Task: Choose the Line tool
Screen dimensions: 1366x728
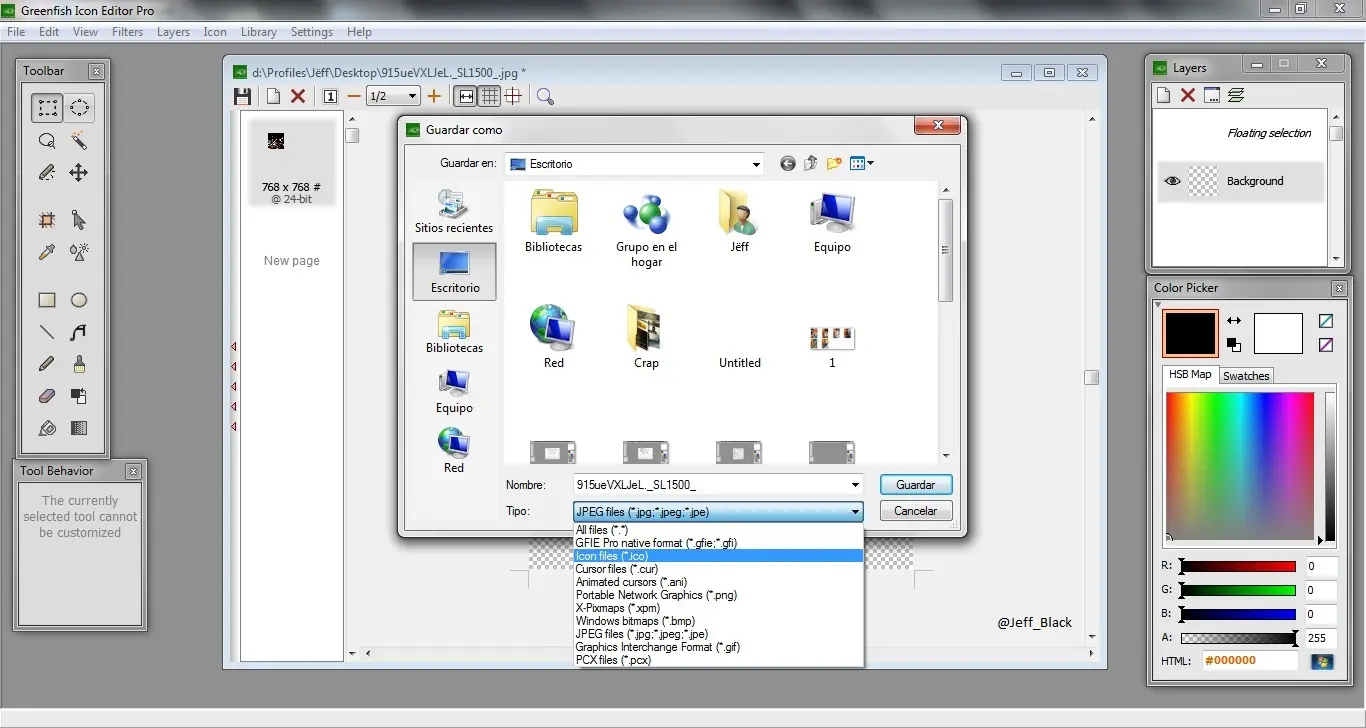Action: pyautogui.click(x=47, y=332)
